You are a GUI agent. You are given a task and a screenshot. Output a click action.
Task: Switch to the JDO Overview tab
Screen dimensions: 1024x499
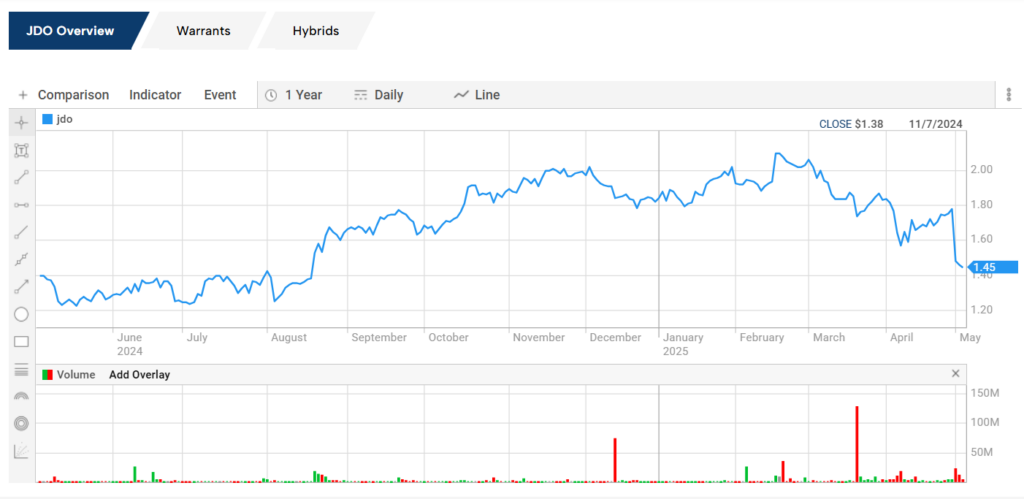[x=71, y=31]
